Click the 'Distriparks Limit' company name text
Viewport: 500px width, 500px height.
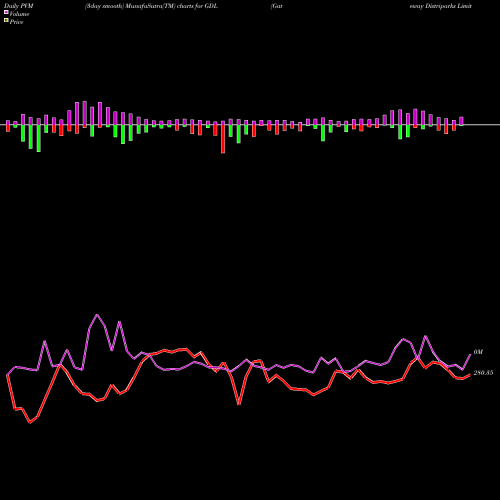coord(448,6)
